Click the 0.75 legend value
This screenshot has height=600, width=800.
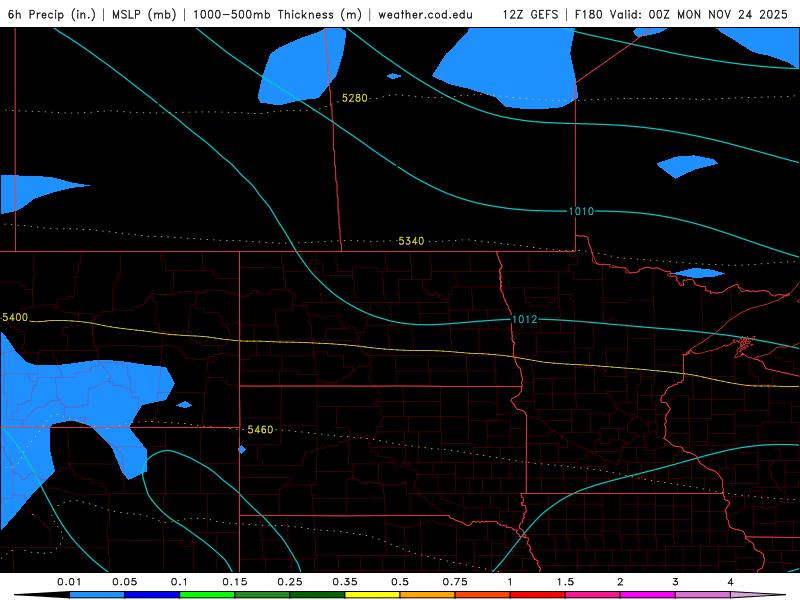[455, 582]
